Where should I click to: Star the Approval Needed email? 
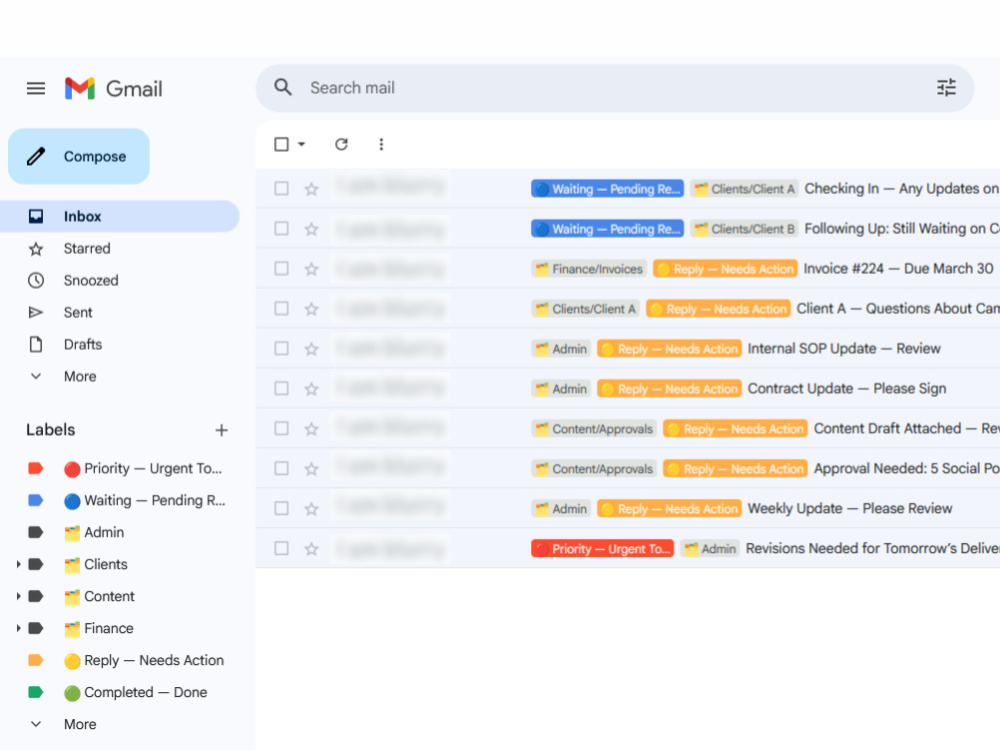[311, 469]
